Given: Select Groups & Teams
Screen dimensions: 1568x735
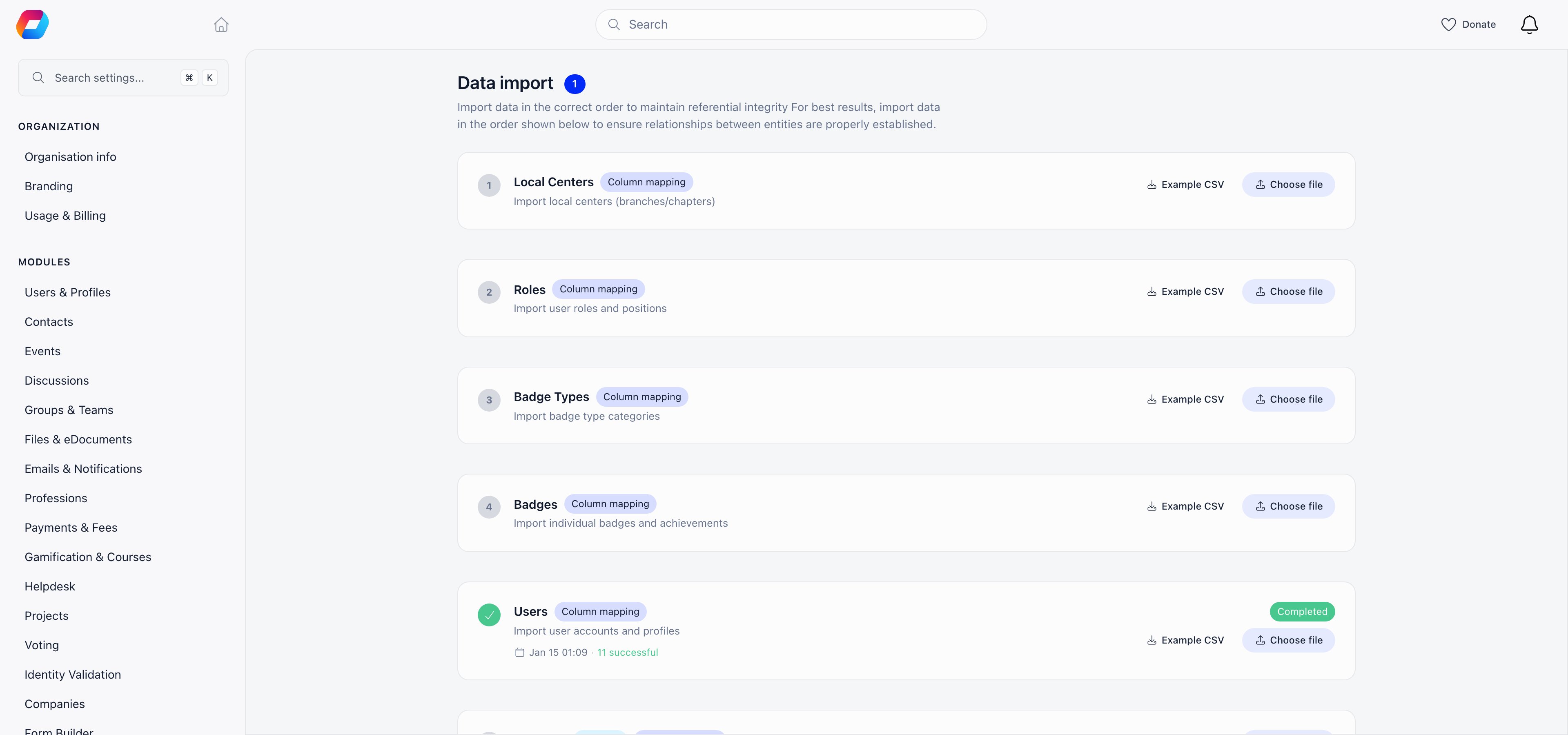Looking at the screenshot, I should (x=69, y=410).
